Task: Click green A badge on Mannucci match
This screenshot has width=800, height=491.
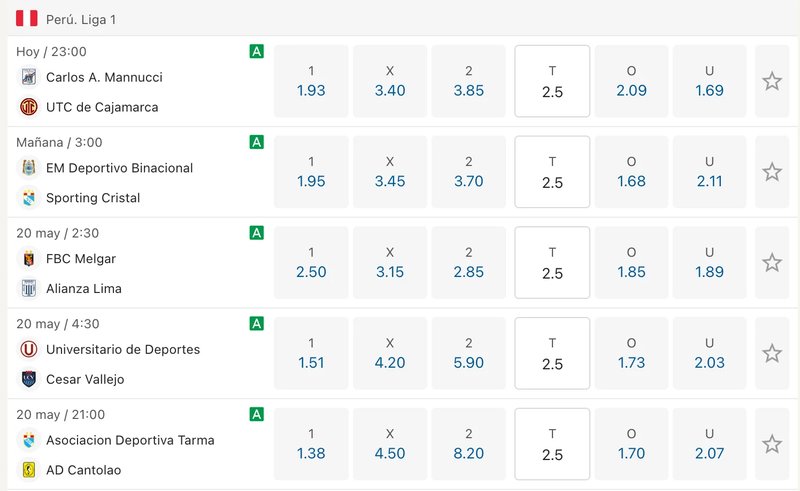Action: point(257,51)
